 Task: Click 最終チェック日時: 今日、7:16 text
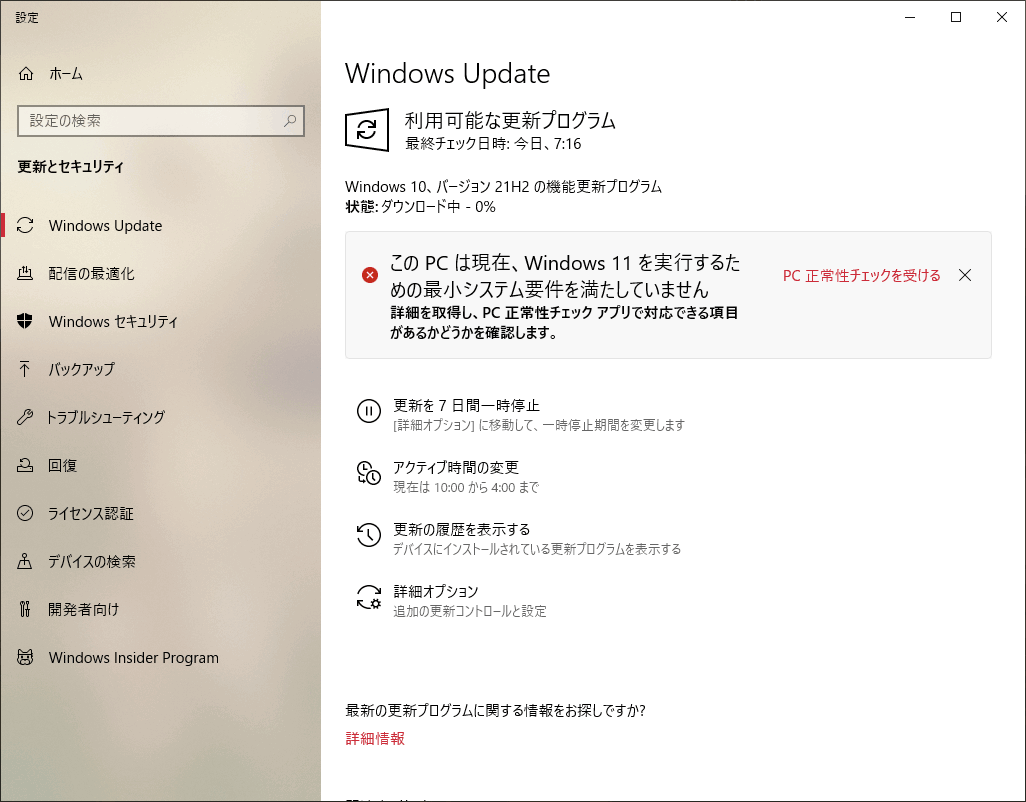493,144
